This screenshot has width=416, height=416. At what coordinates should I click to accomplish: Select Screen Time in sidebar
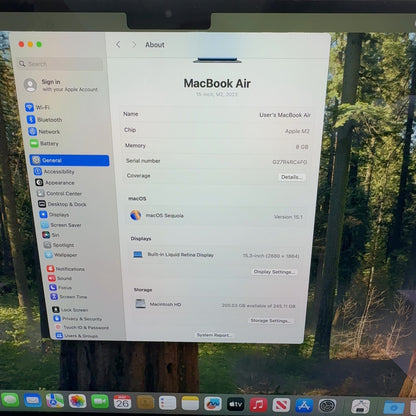pyautogui.click(x=69, y=296)
